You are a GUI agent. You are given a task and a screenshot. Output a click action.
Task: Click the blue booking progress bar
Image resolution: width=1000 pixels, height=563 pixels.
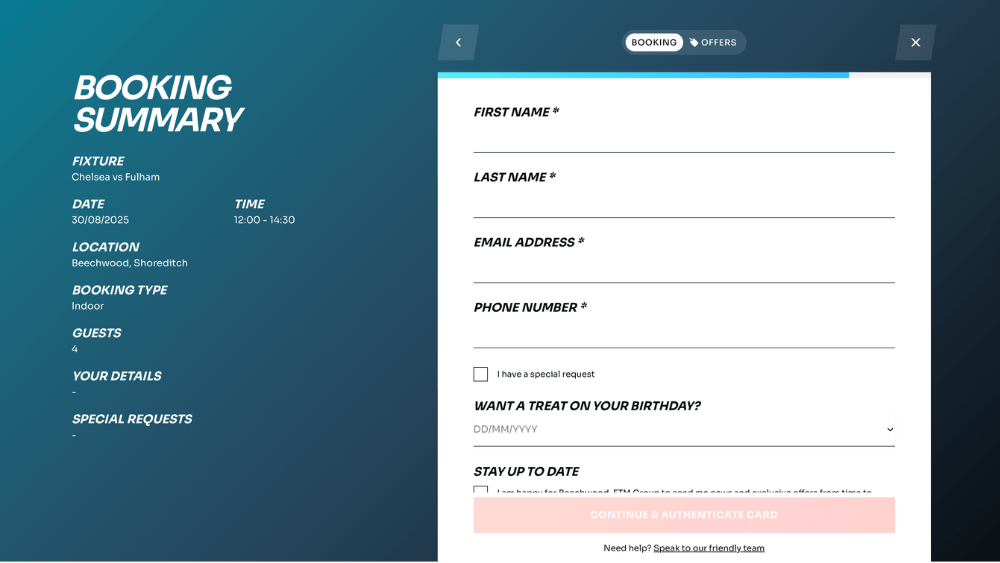643,75
